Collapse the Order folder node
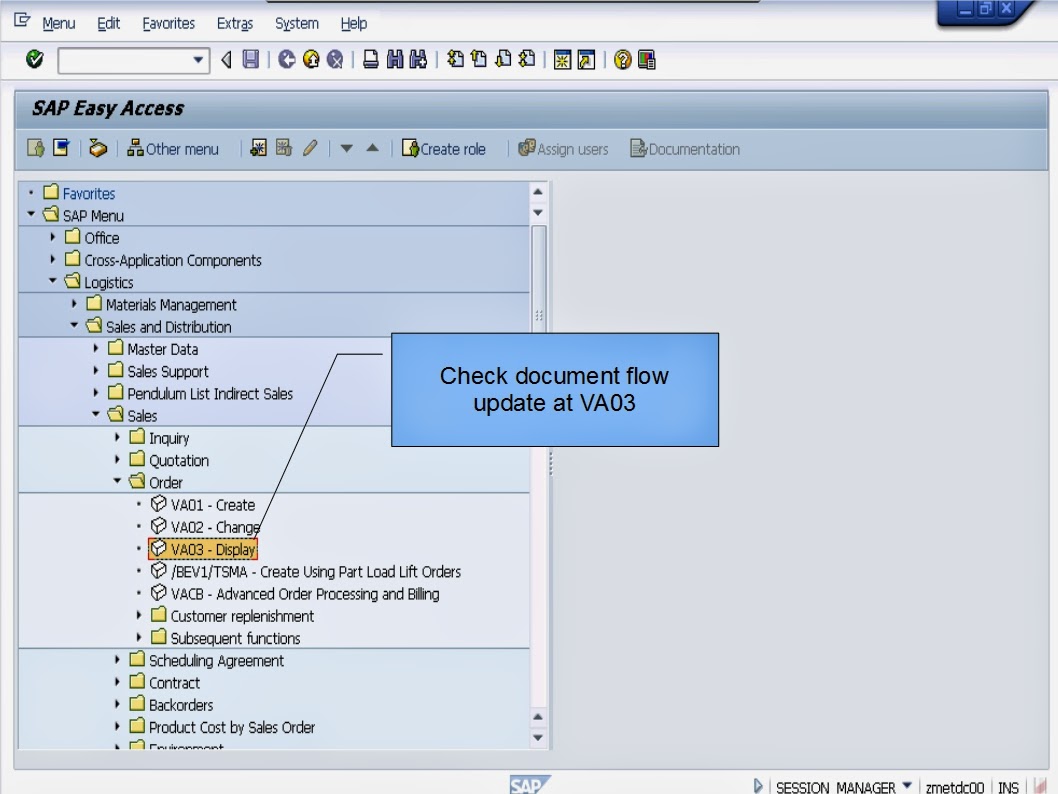This screenshot has width=1058, height=794. (x=117, y=481)
